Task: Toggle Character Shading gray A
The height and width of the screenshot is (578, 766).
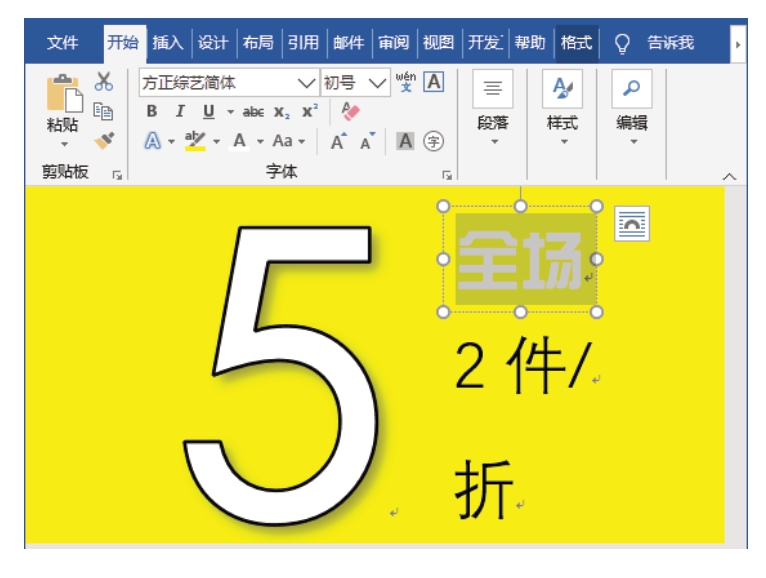Action: 405,141
